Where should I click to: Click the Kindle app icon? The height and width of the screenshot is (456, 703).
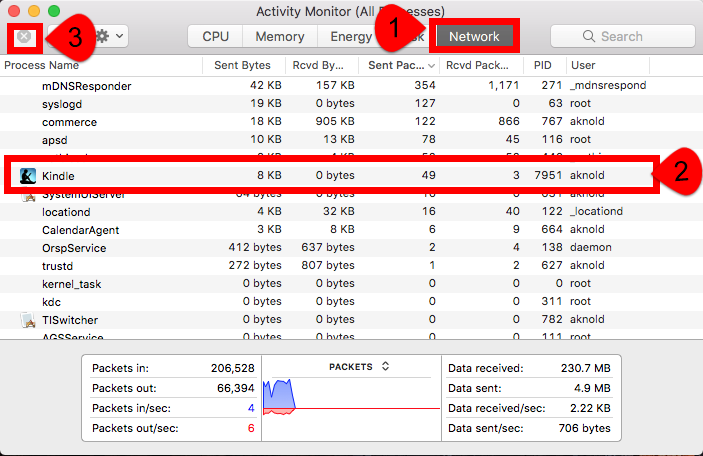pos(29,176)
